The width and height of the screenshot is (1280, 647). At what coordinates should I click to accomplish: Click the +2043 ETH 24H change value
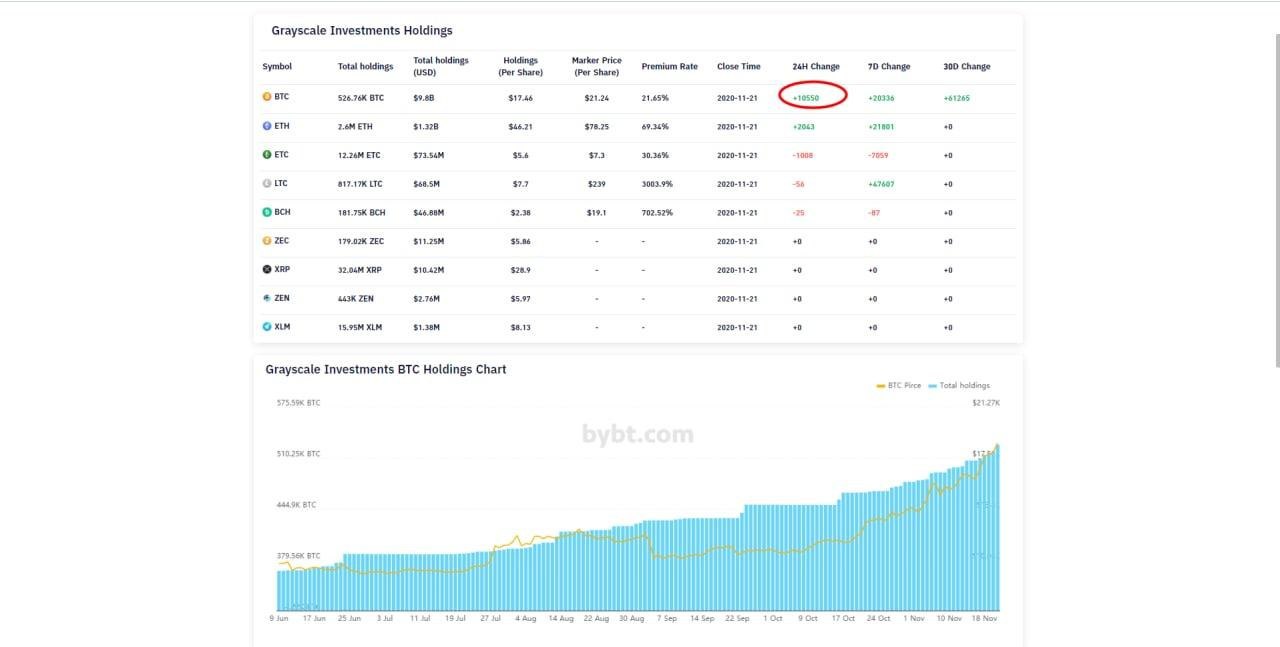[804, 127]
